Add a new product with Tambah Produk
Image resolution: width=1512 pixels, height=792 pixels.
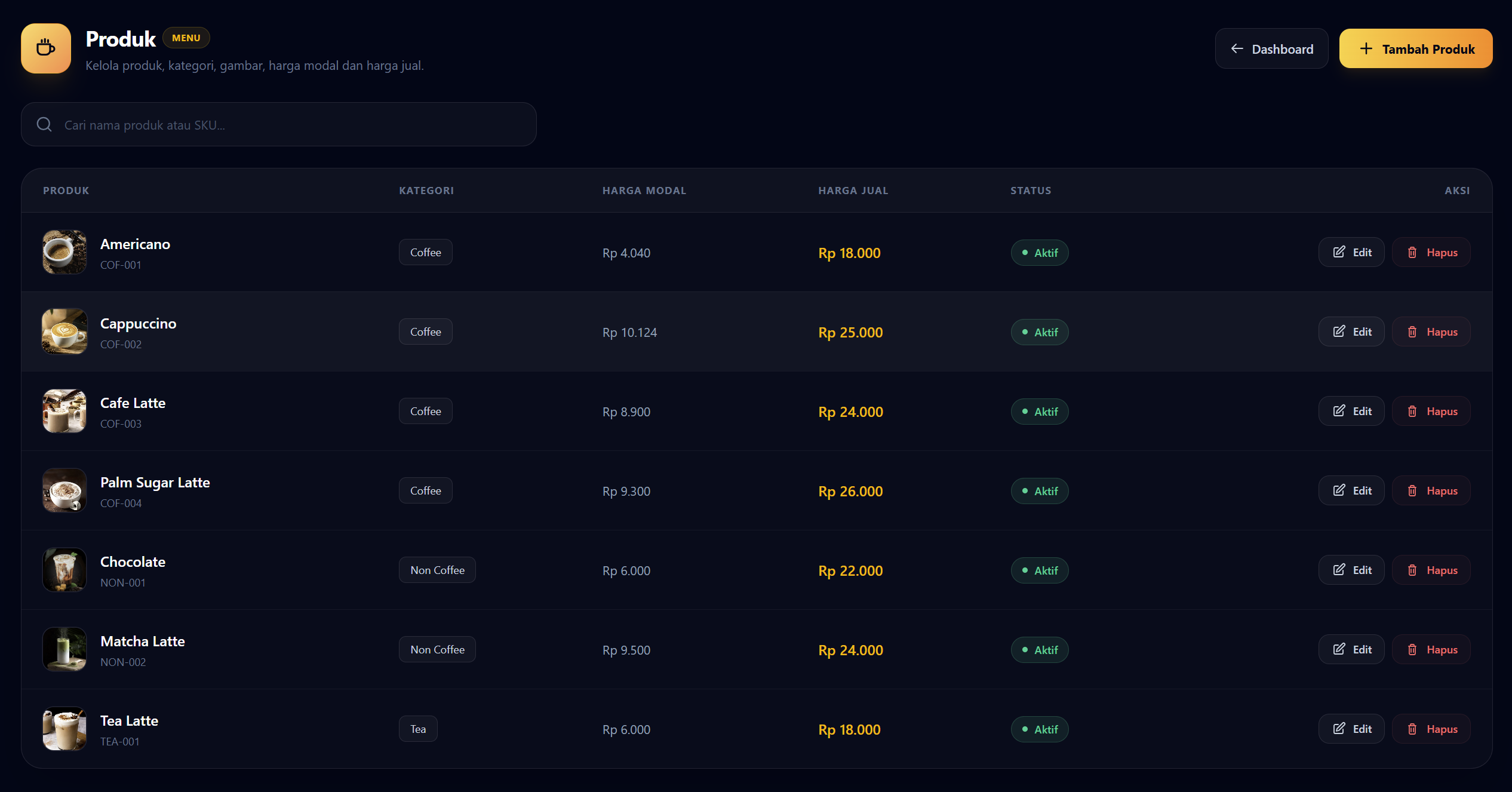pos(1416,49)
